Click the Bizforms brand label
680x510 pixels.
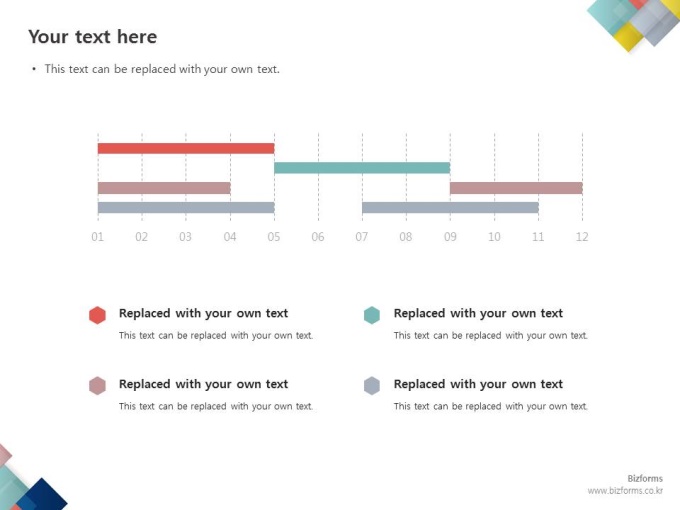point(645,479)
